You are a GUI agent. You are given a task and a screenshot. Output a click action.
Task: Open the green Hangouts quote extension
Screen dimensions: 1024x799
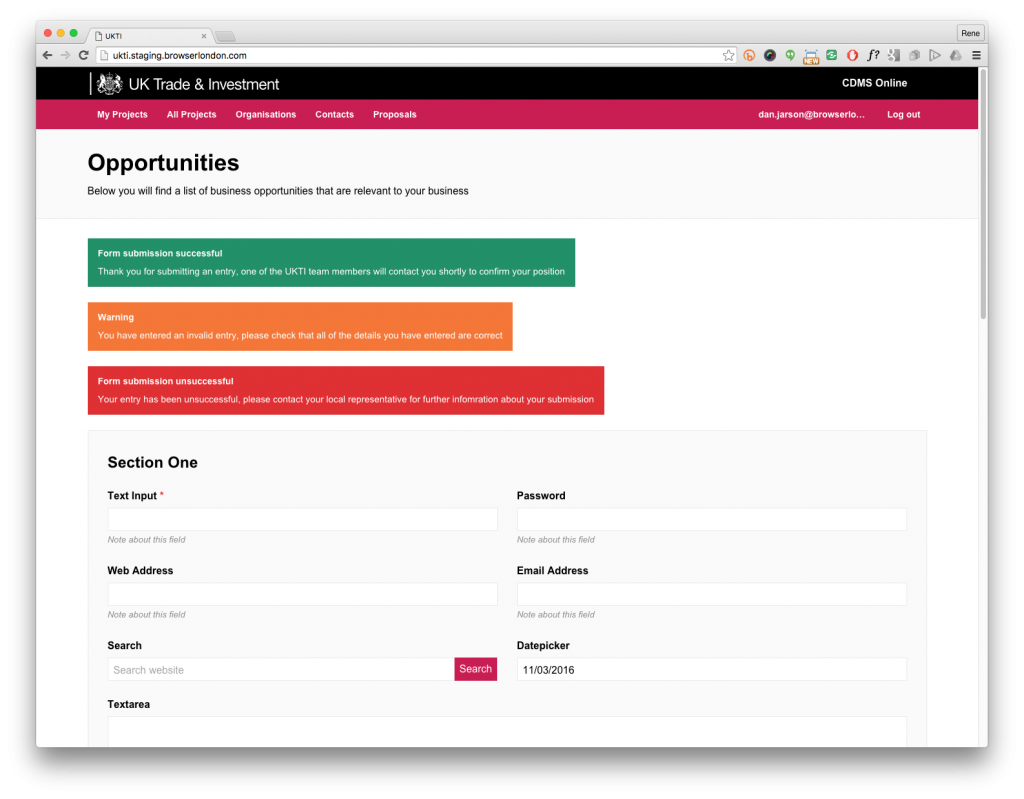pyautogui.click(x=790, y=56)
